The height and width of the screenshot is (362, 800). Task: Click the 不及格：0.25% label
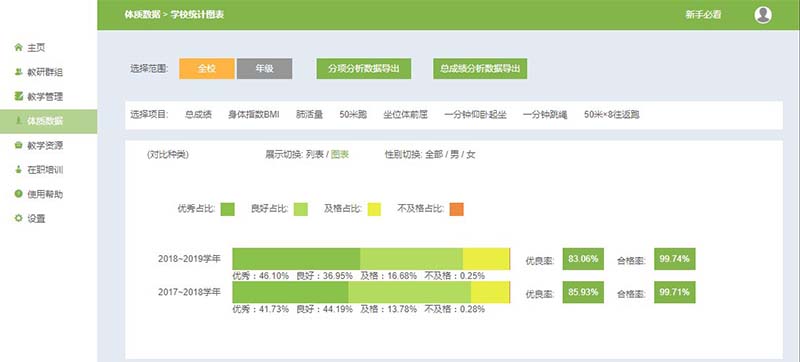[x=455, y=276]
